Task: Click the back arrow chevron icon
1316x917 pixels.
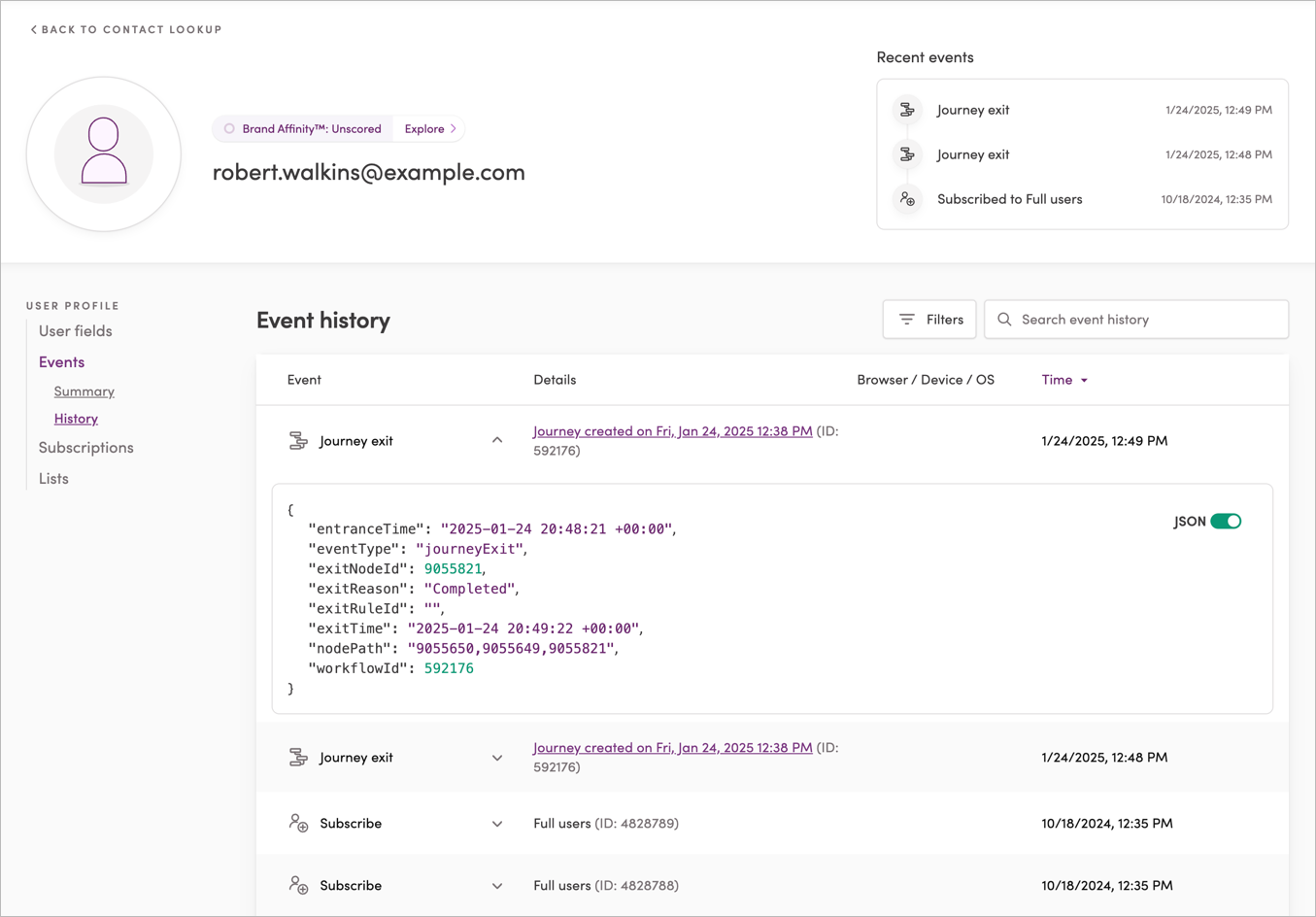Action: coord(33,30)
